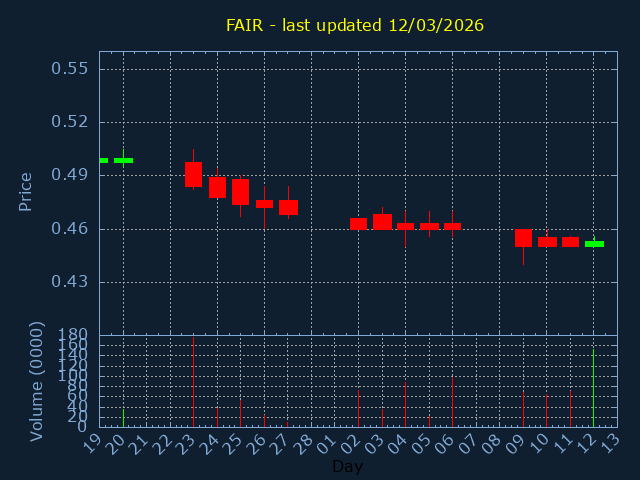The width and height of the screenshot is (640, 480).
Task: Select the red volume bar on day 11
Action: click(570, 408)
